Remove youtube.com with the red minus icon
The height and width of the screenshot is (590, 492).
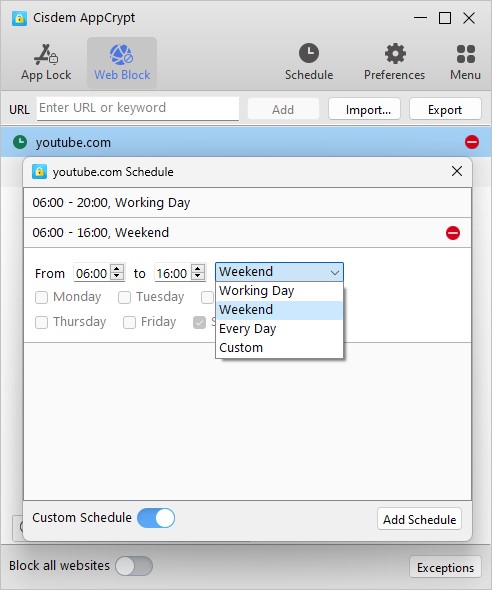tap(472, 142)
